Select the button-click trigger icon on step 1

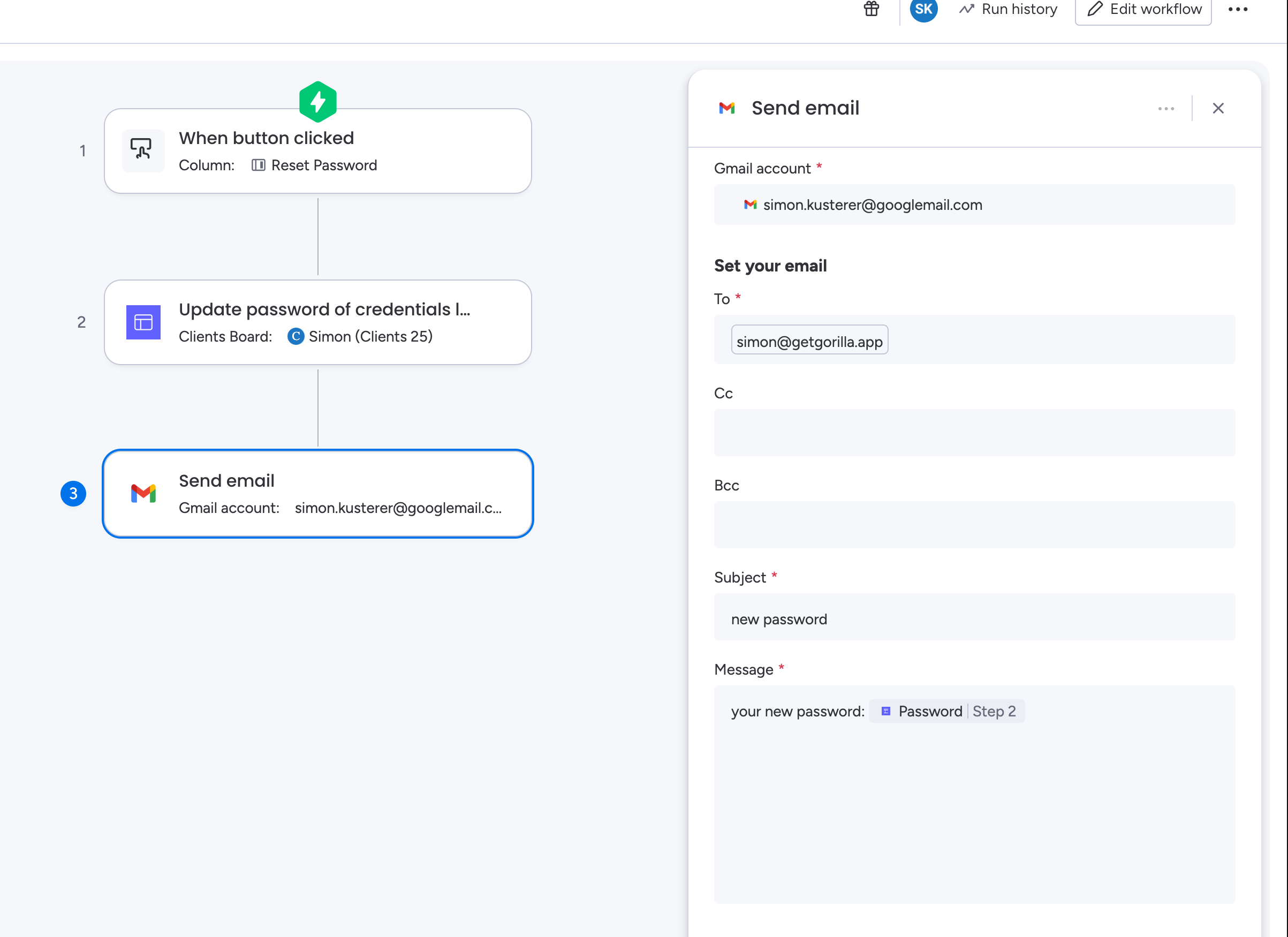[x=142, y=150]
